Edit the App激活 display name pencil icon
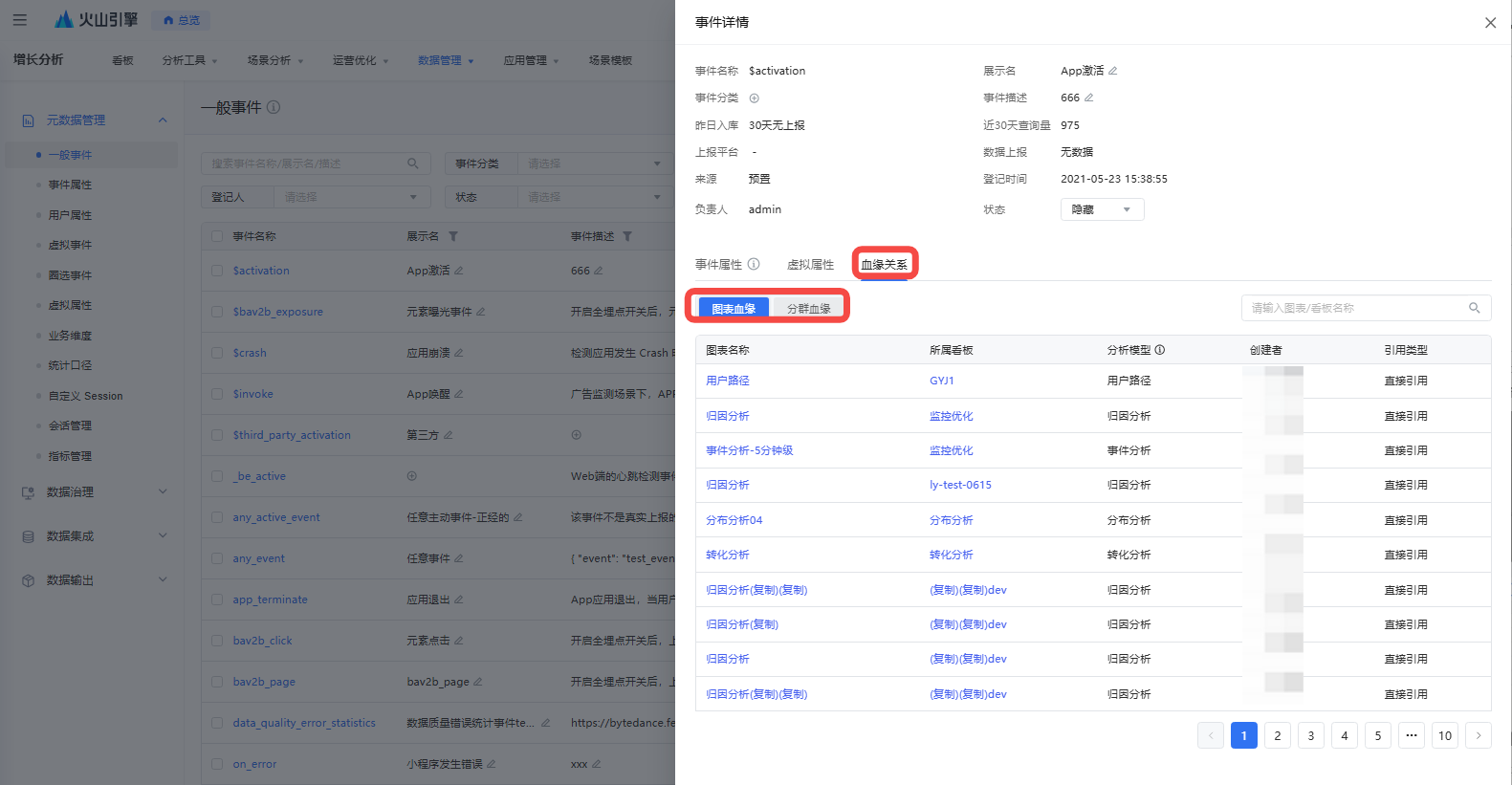Screen dimensions: 1512x785 [x=1113, y=71]
